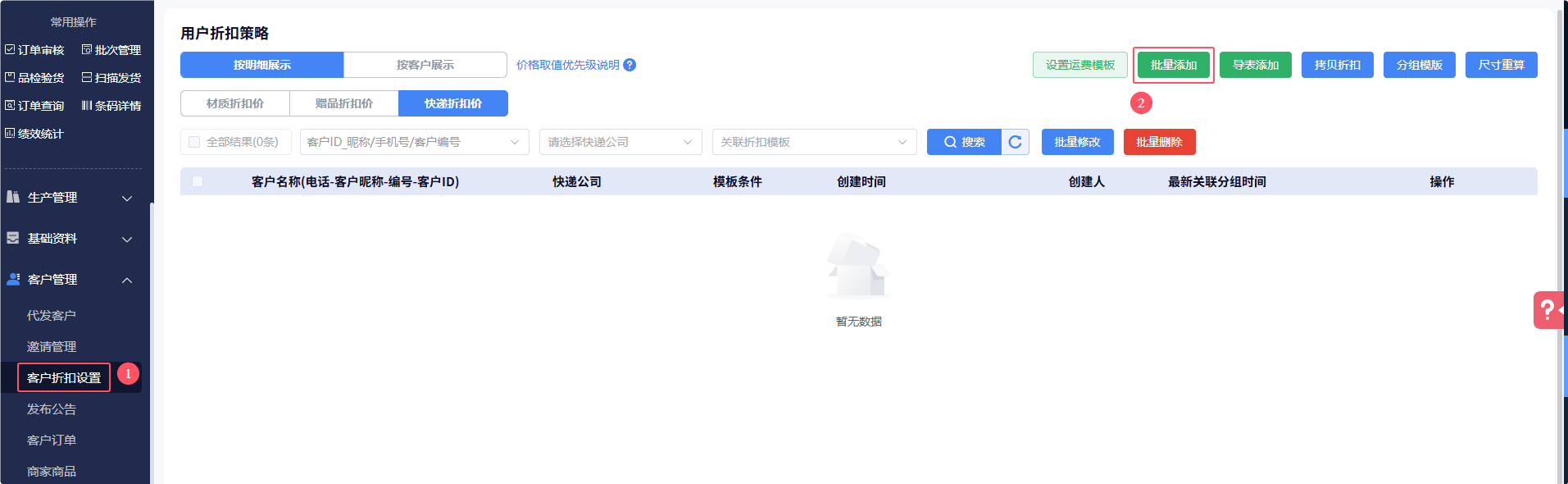The height and width of the screenshot is (484, 1568).
Task: Open 绩效统计 shortcut in sidebar
Action: click(34, 134)
